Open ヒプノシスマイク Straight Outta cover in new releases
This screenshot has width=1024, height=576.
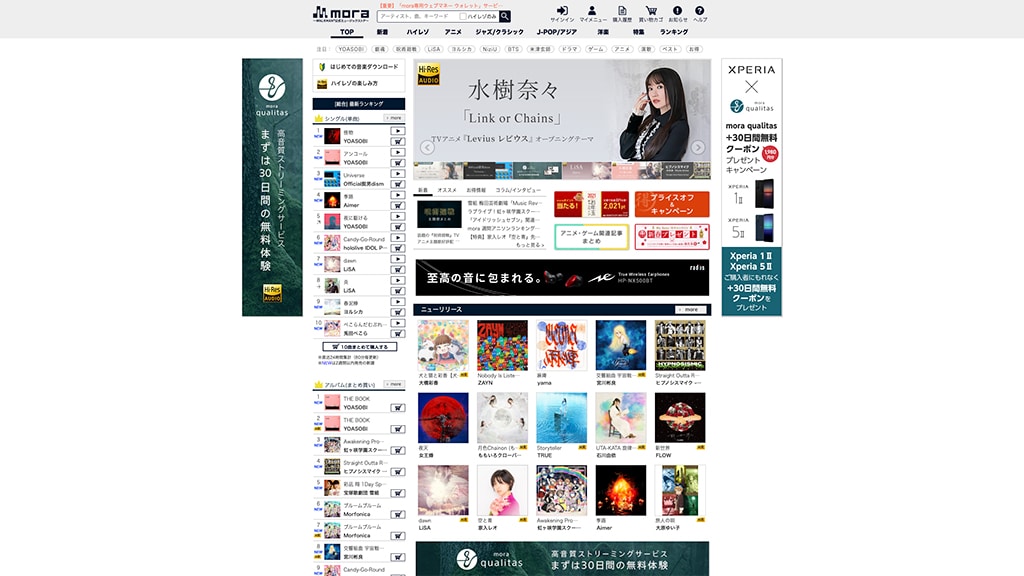680,345
